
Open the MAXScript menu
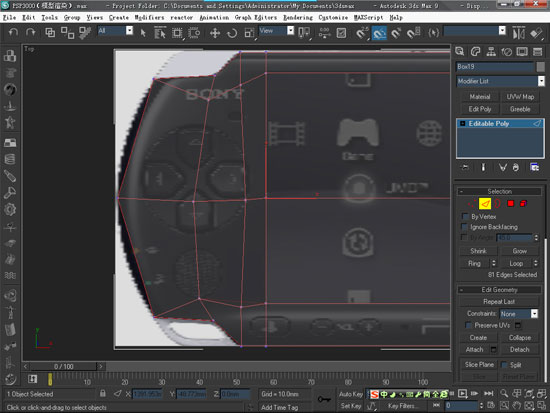coord(368,17)
